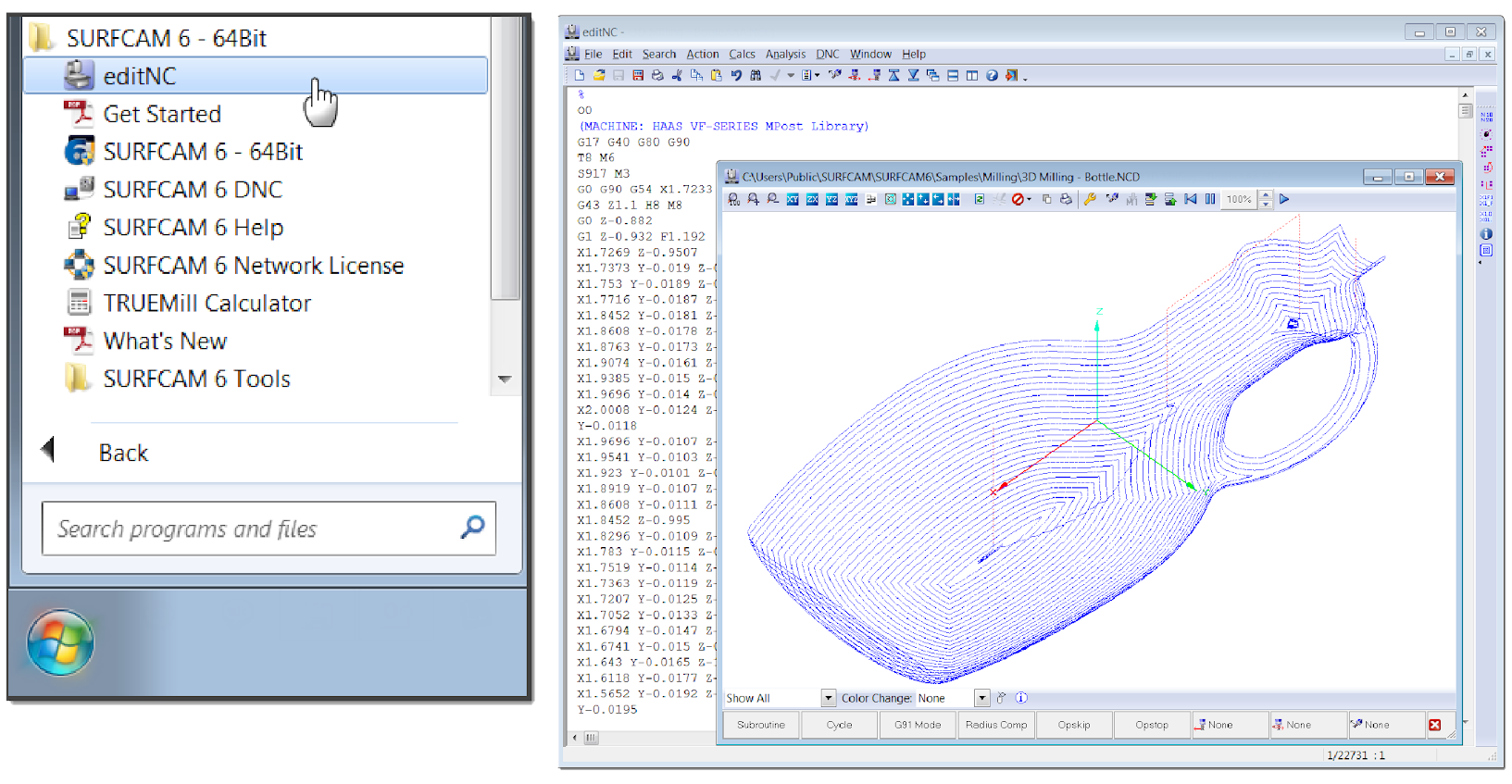Switch backplot to XY view
1512x784 pixels.
[793, 199]
